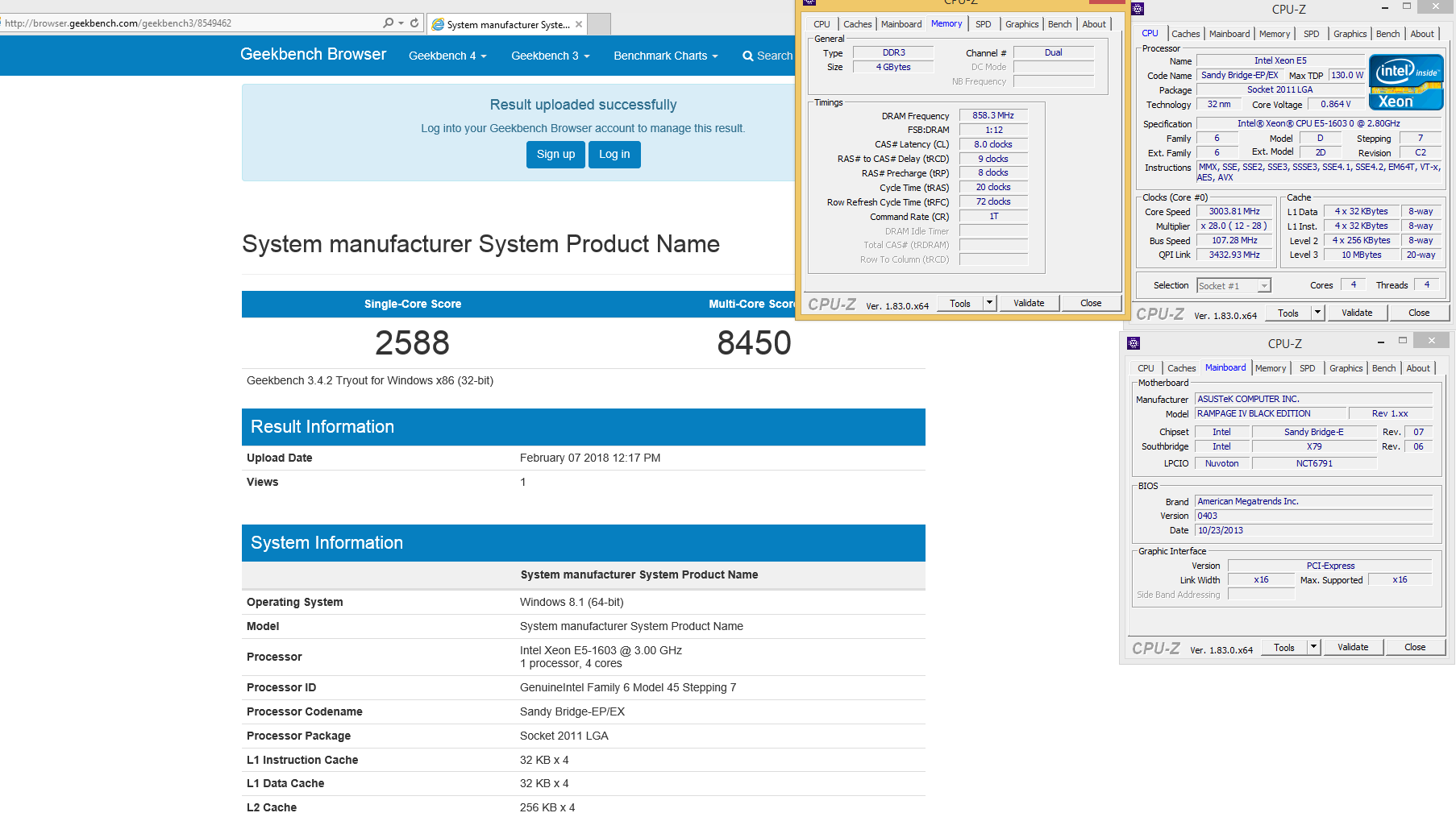This screenshot has width=1456, height=817.
Task: Click the DRAM Frequency 858.3 MHz value
Action: point(993,115)
